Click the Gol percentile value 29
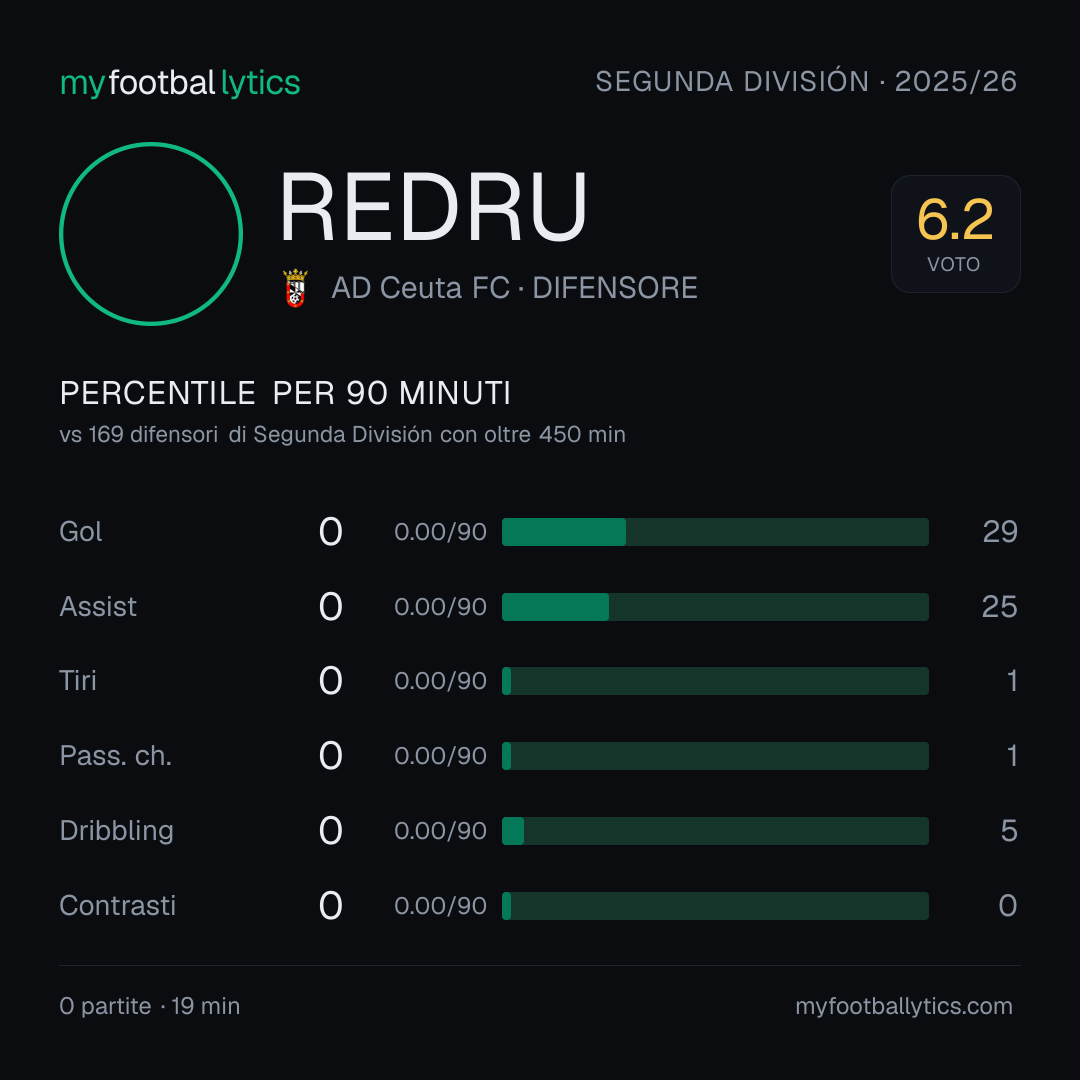 pyautogui.click(x=1000, y=532)
